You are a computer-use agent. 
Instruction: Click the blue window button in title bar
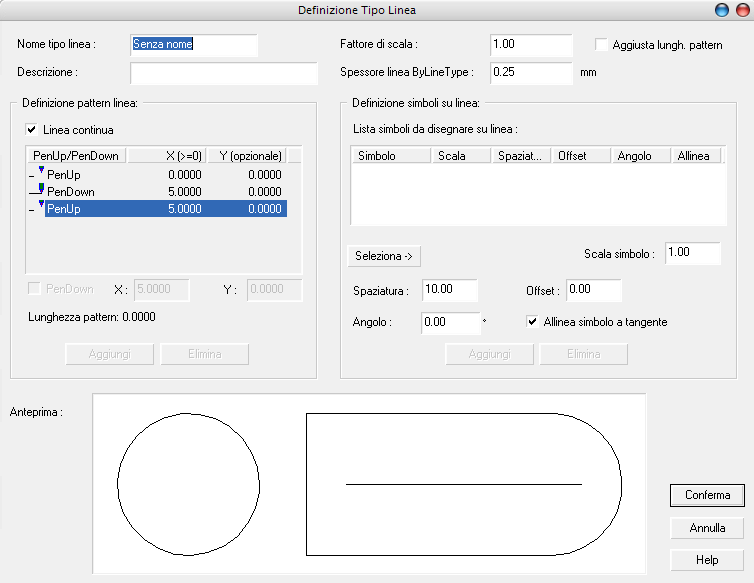click(721, 10)
